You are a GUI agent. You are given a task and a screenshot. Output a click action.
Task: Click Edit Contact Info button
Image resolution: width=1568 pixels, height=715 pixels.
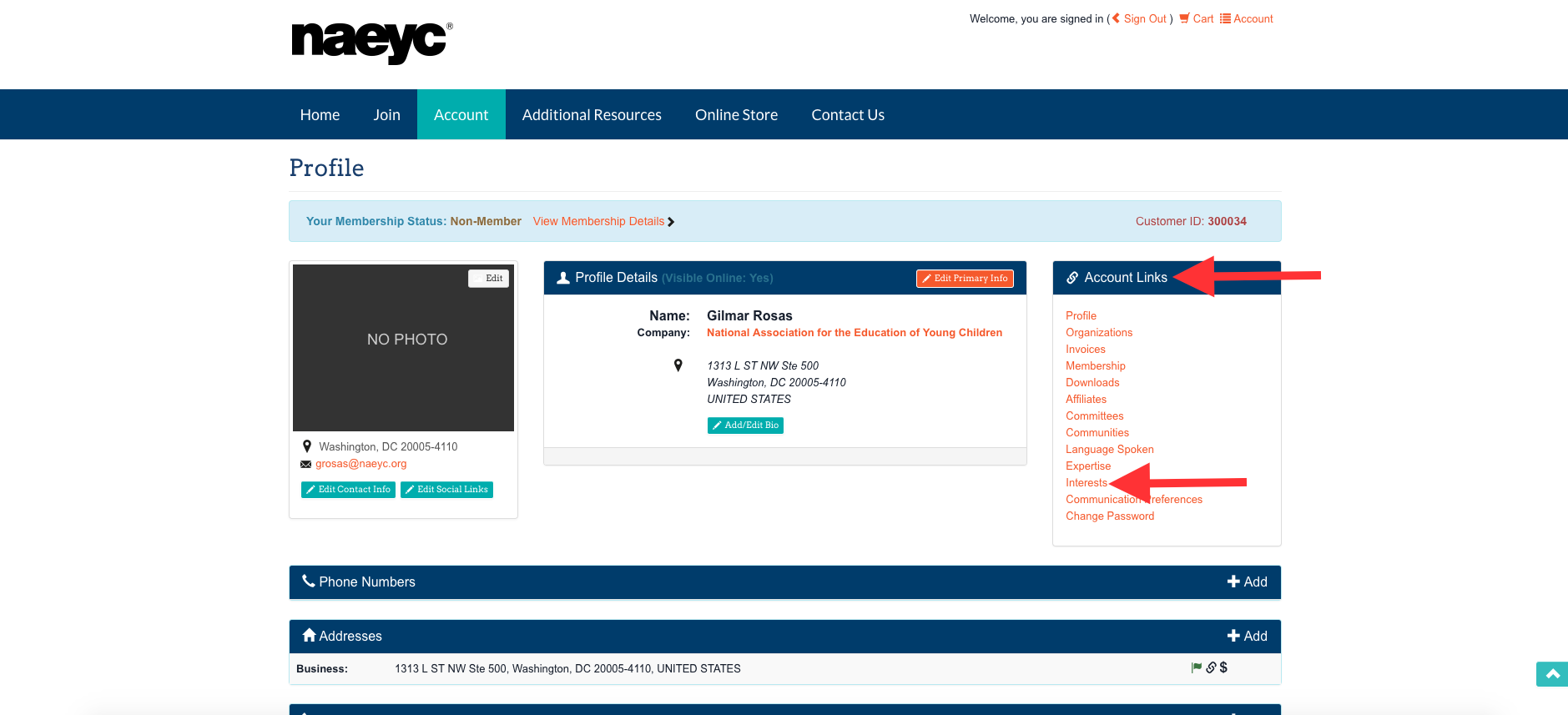coord(348,490)
